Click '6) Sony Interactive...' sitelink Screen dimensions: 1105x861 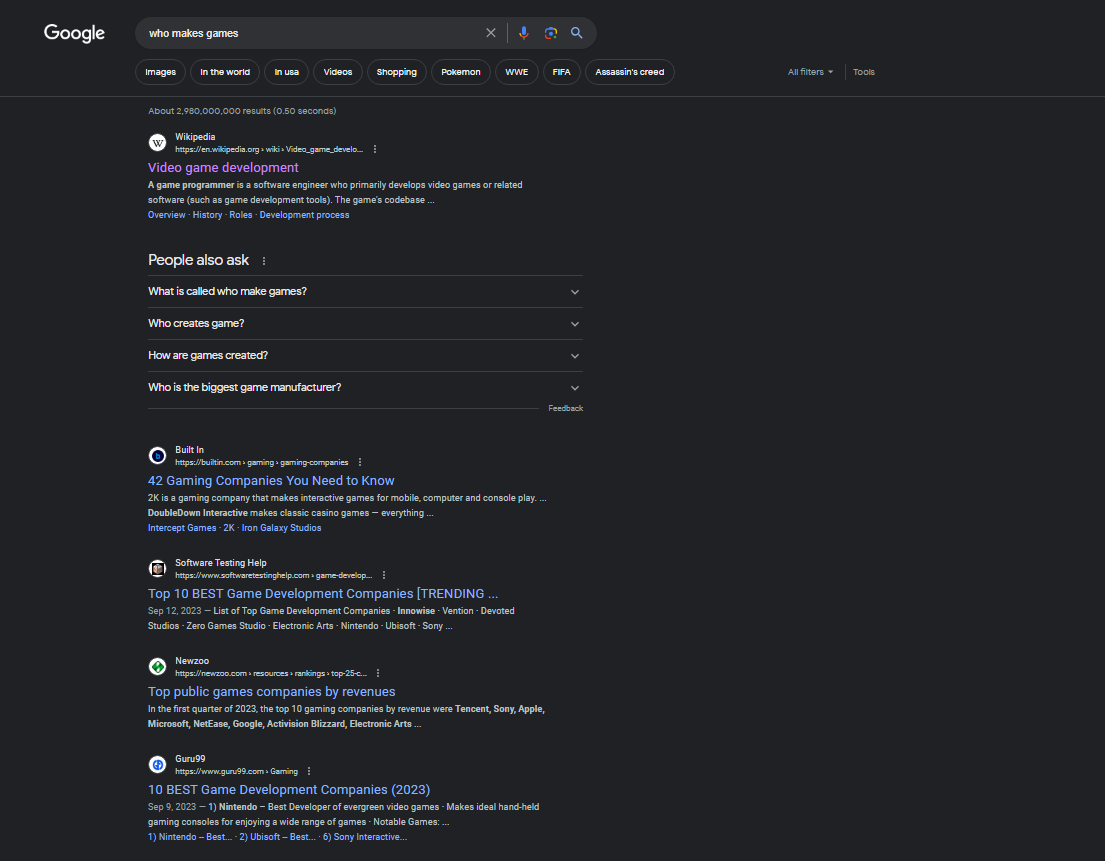(x=365, y=837)
